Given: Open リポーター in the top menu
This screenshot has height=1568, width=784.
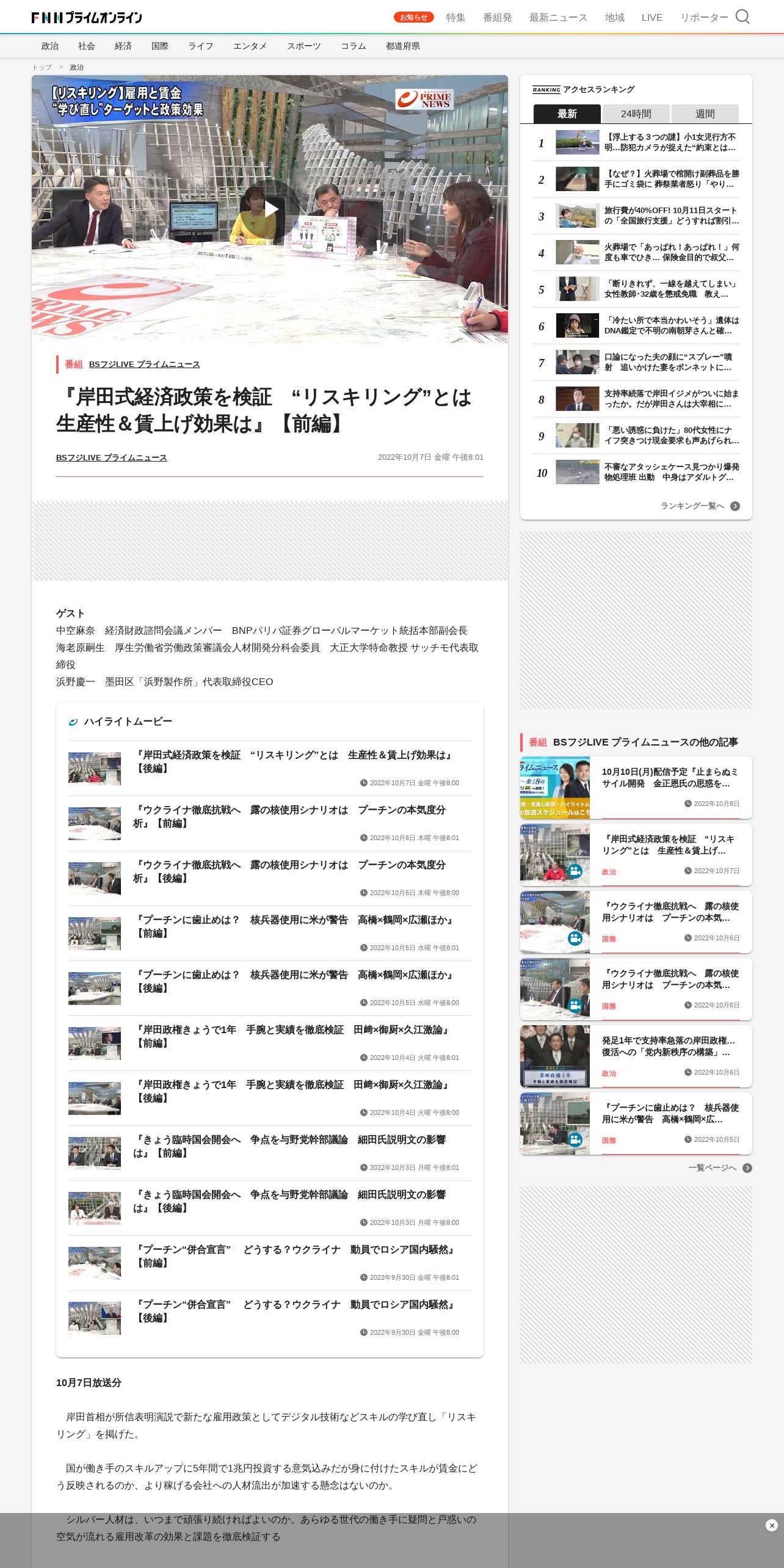Looking at the screenshot, I should click(x=704, y=18).
